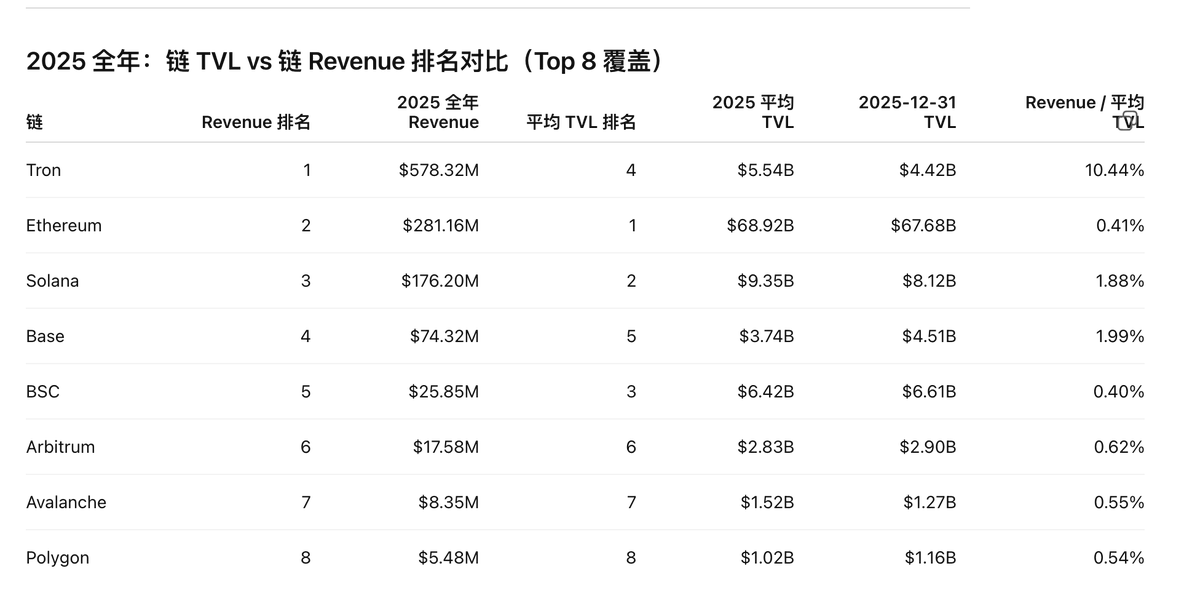Screen dimensions: 1200x598
Task: Click Polygon revenue value $5.48M
Action: [449, 557]
